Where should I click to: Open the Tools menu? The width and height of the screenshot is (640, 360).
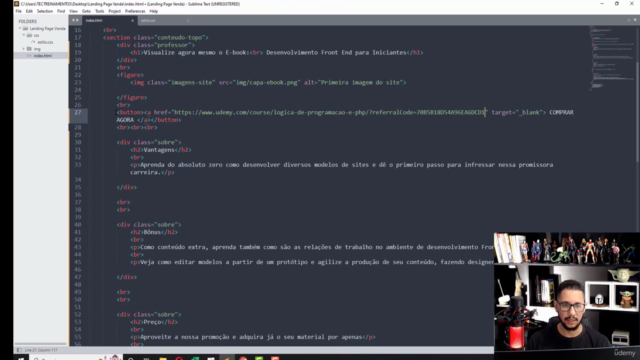pos(100,11)
